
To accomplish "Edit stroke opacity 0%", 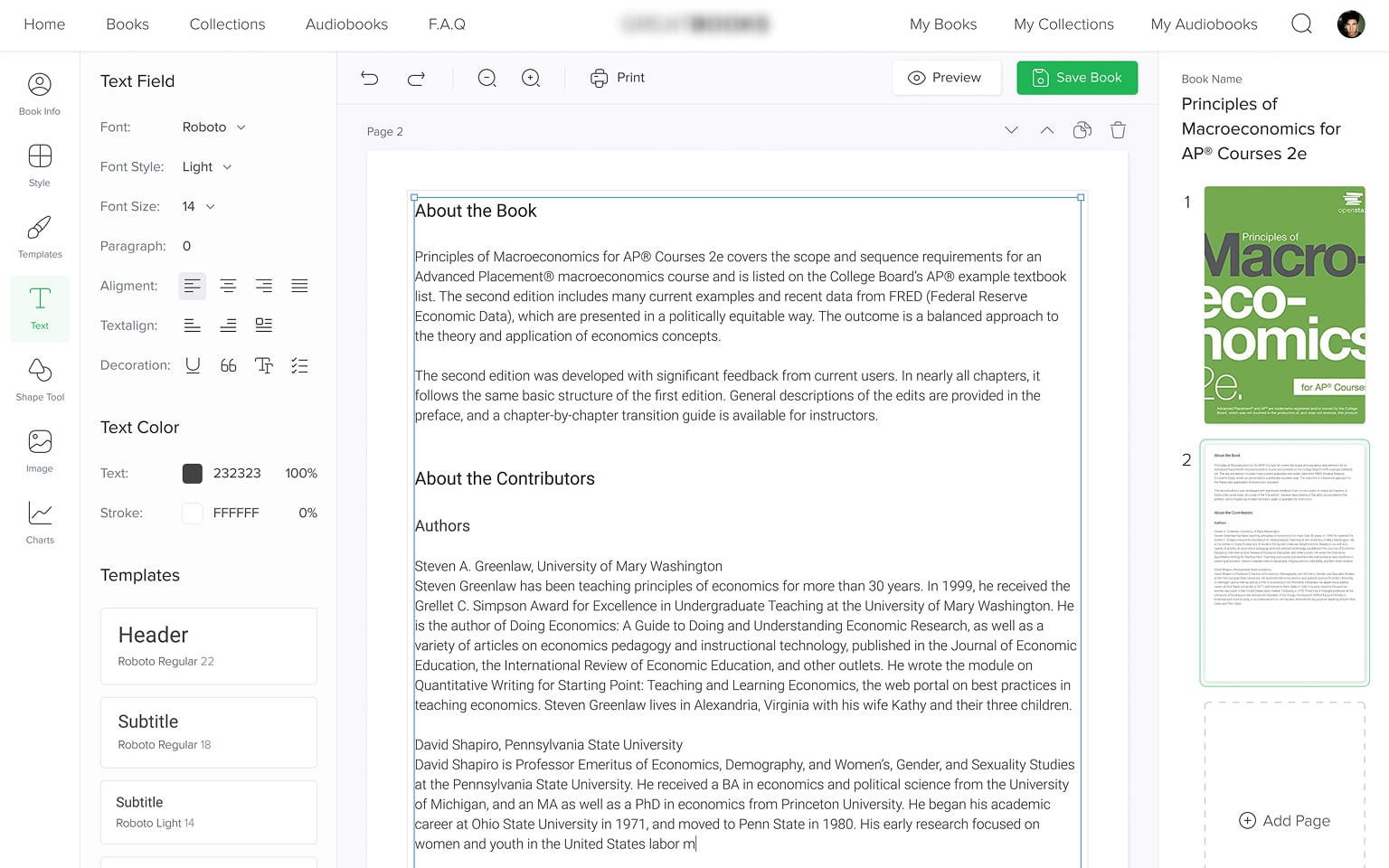I will point(307,513).
